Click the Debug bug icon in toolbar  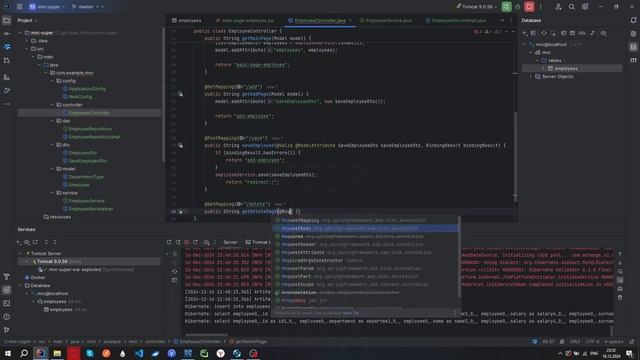518,7
